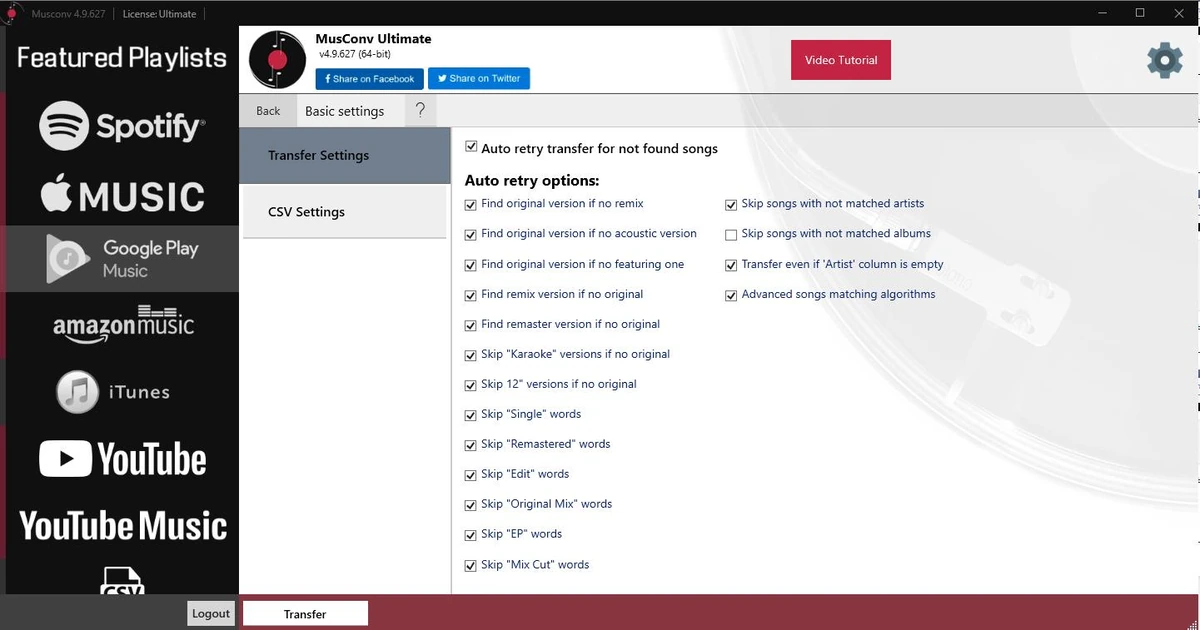Toggle Find original version if no featuring one
1200x630 pixels.
tap(471, 265)
